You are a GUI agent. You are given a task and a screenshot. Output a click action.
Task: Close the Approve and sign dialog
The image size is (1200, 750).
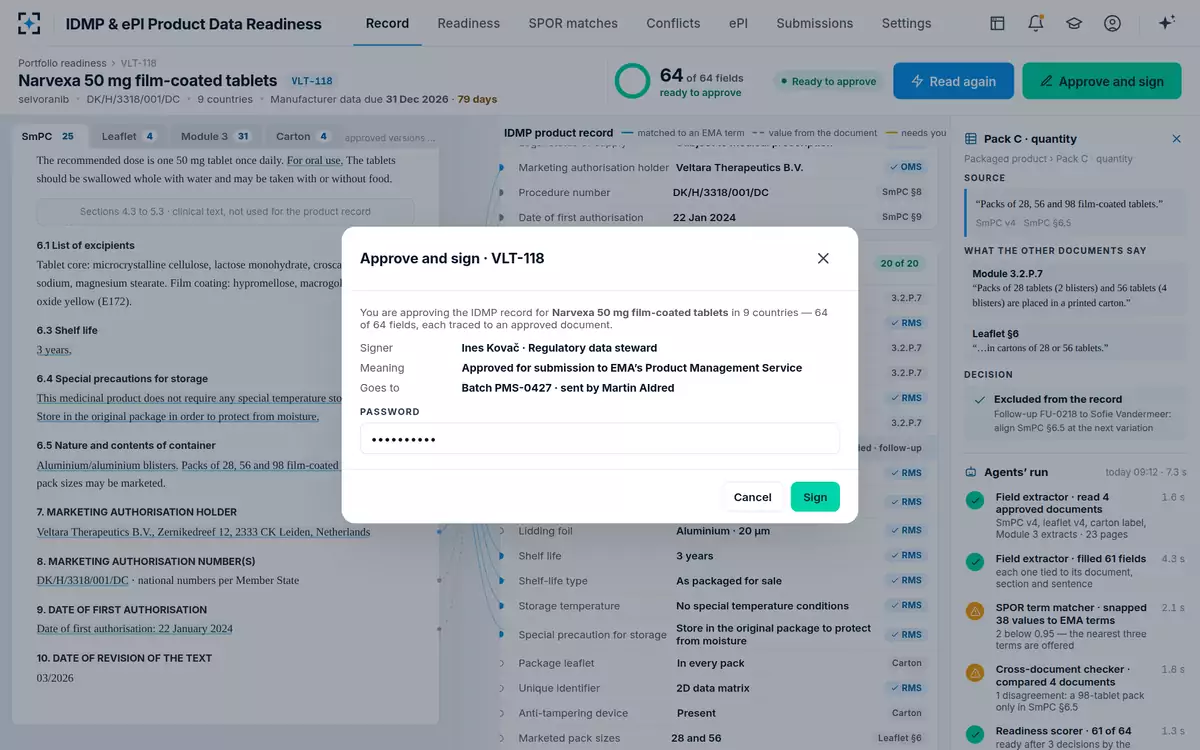(823, 258)
